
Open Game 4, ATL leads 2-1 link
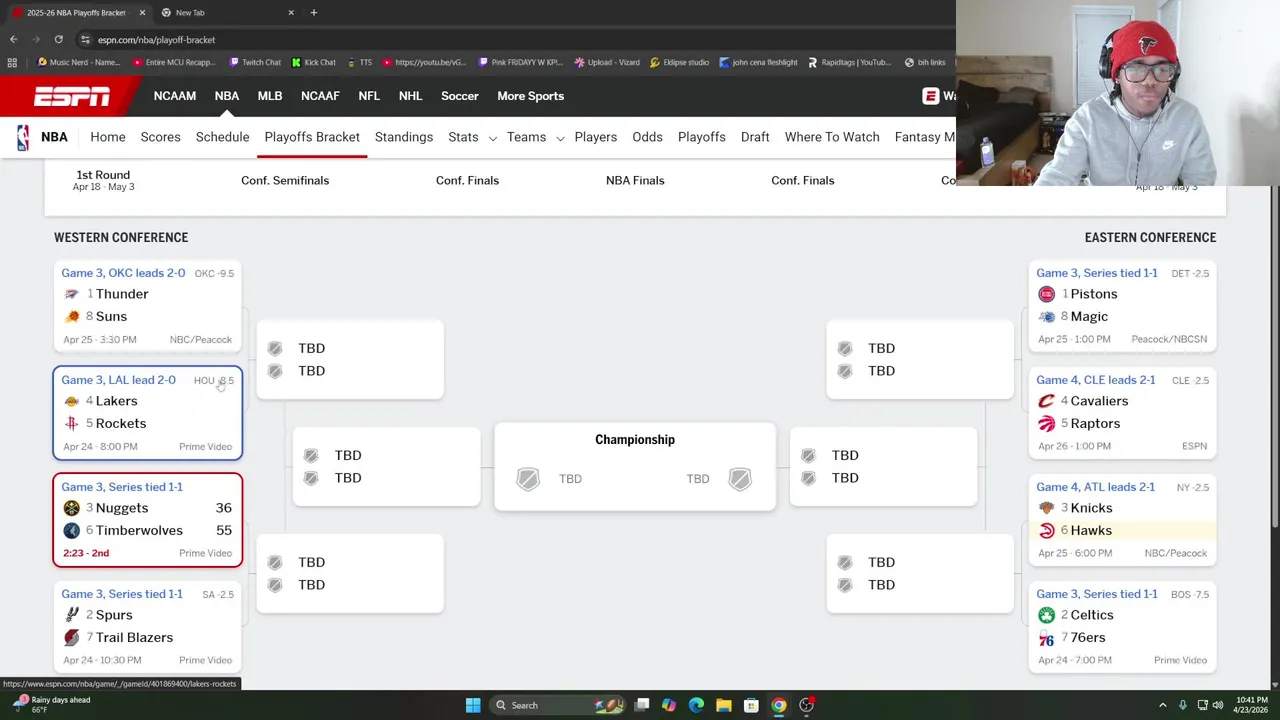[x=1095, y=487]
